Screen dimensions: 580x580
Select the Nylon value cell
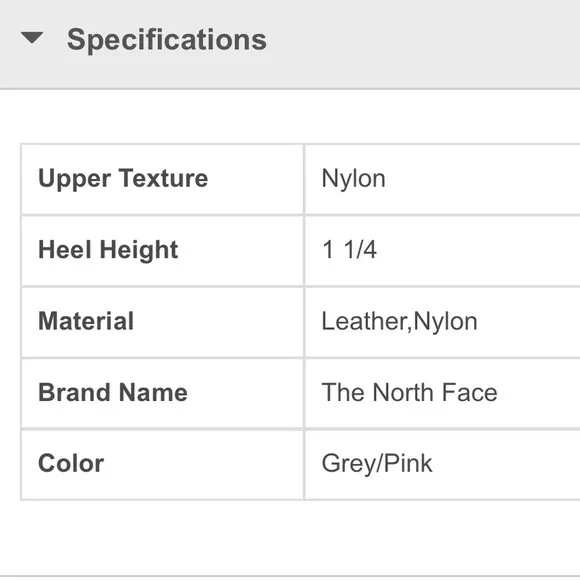pyautogui.click(x=442, y=179)
